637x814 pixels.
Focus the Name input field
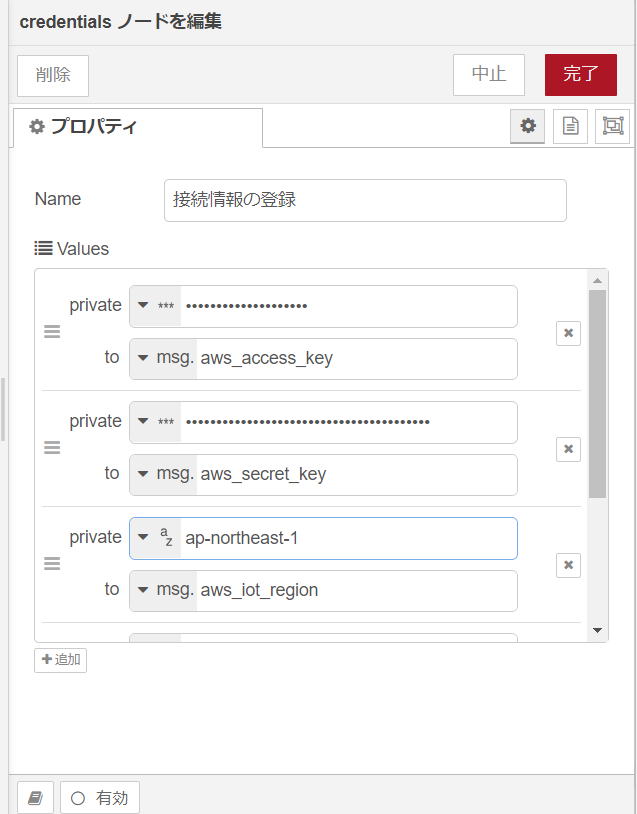365,200
